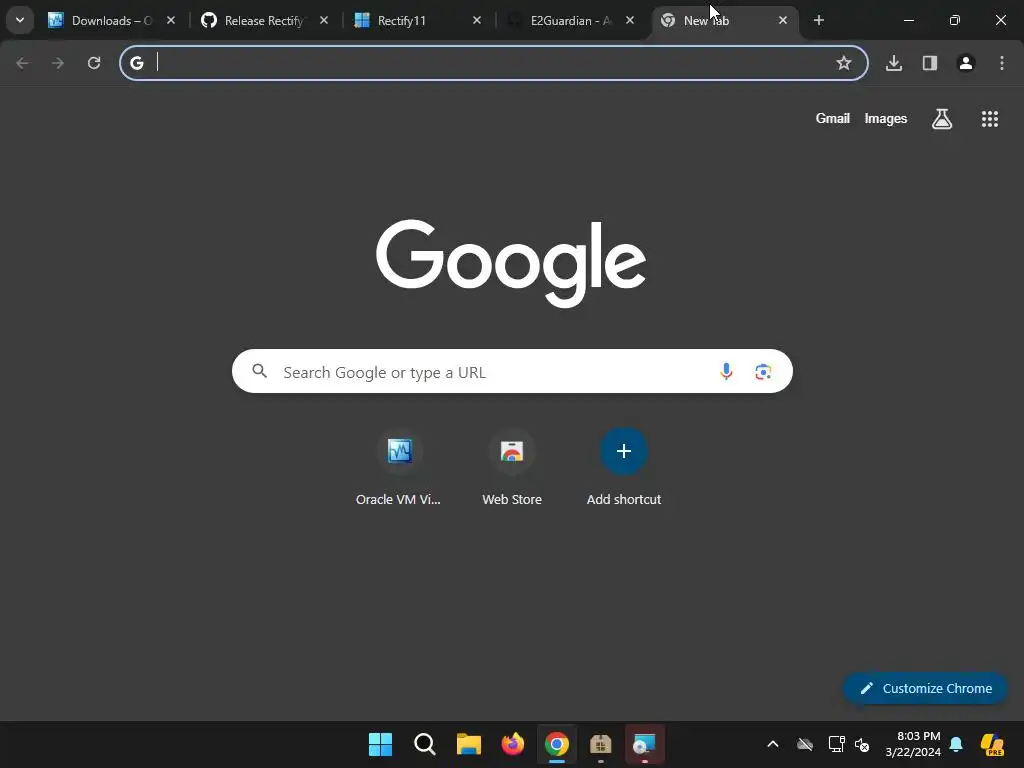Click muted volume tray icon
This screenshot has width=1024, height=768.
pos(862,744)
